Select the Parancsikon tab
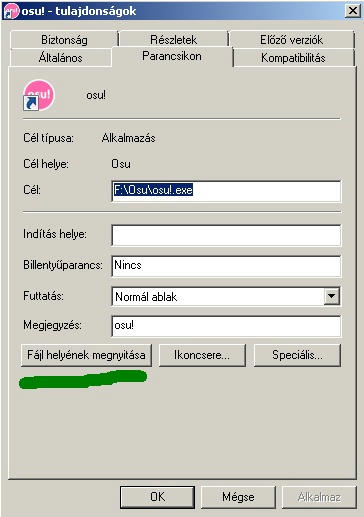Image resolution: width=364 pixels, height=517 pixels. click(x=172, y=56)
